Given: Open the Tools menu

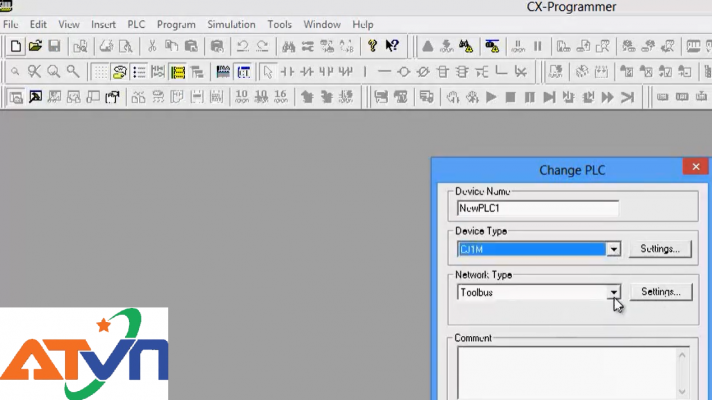Looking at the screenshot, I should tap(279, 25).
